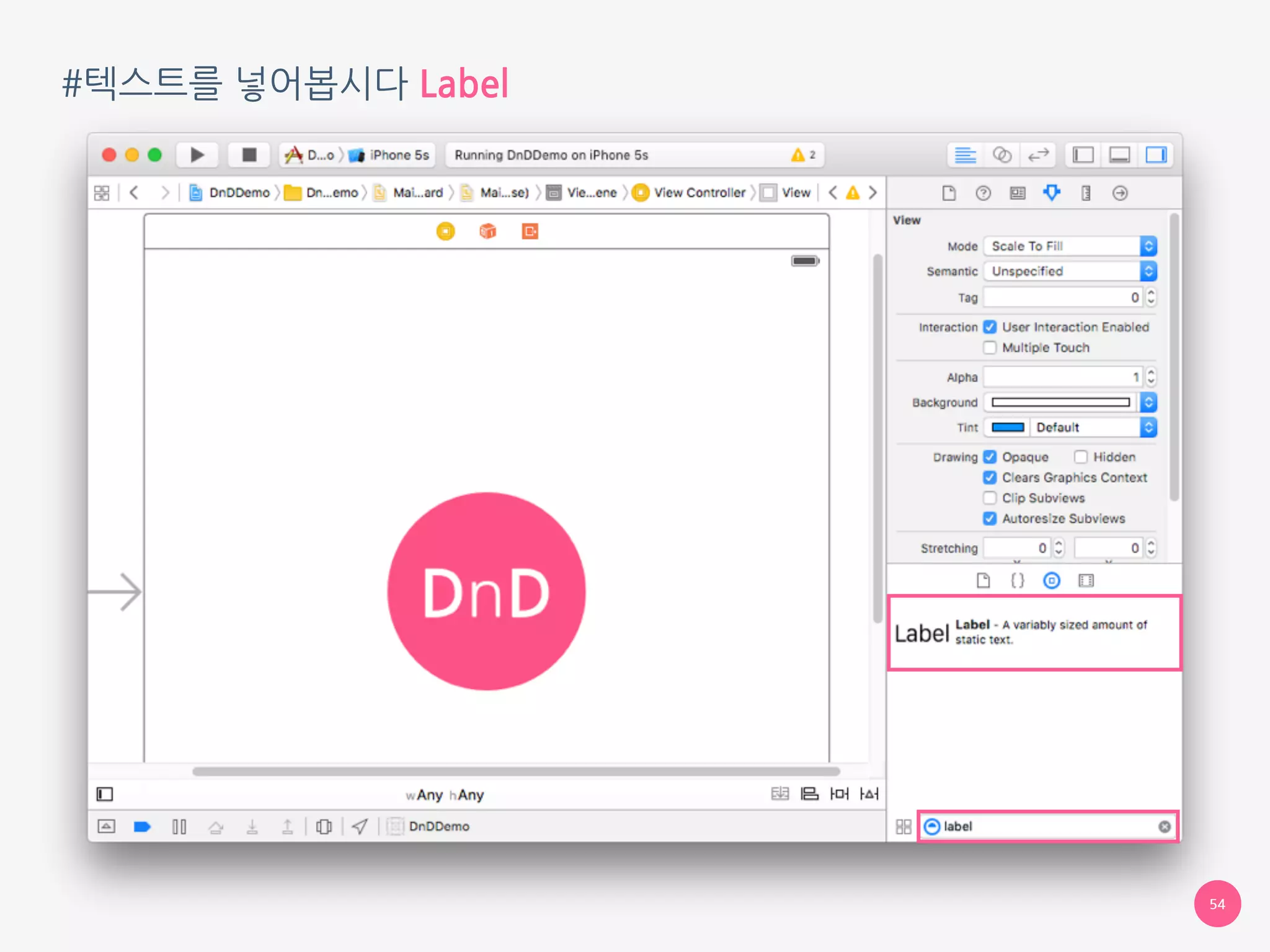Enable the Multiple Touch checkbox
This screenshot has height=952, width=1270.
pyautogui.click(x=990, y=348)
